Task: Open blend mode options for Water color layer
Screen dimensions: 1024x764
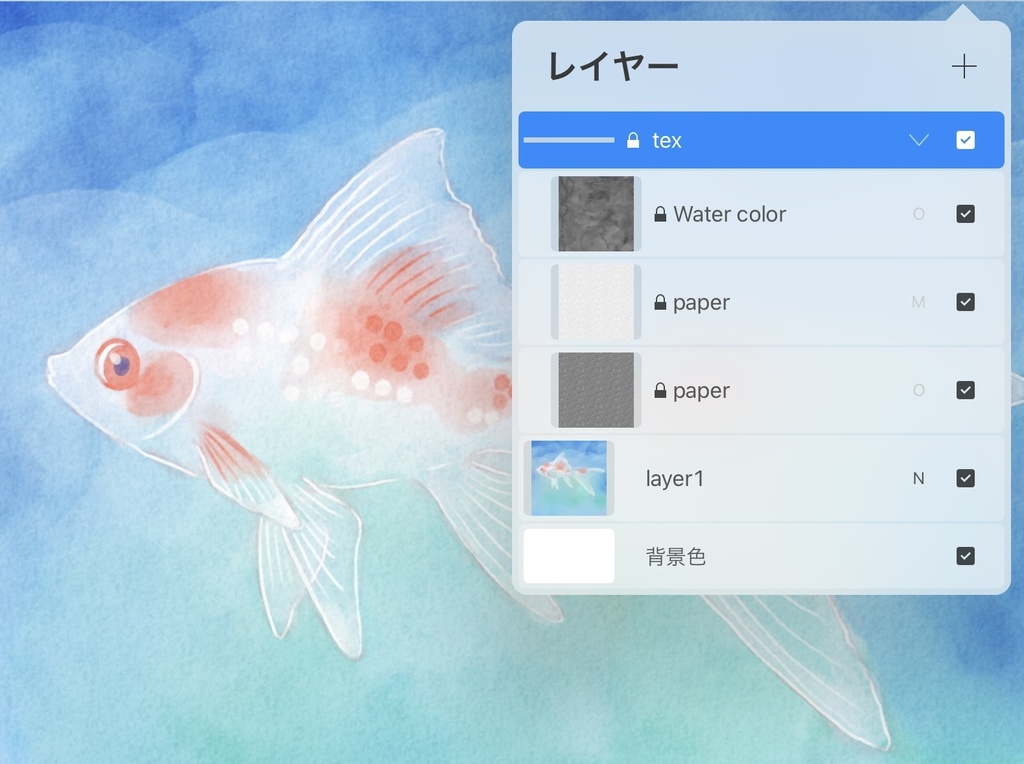Action: coord(919,214)
